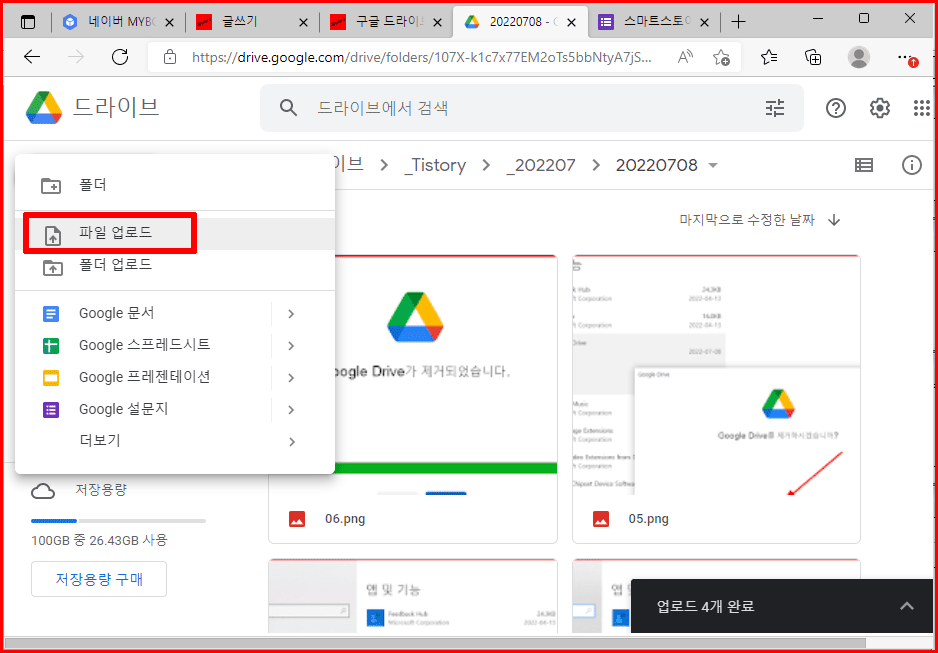Click the magnifier search icon

tap(288, 108)
